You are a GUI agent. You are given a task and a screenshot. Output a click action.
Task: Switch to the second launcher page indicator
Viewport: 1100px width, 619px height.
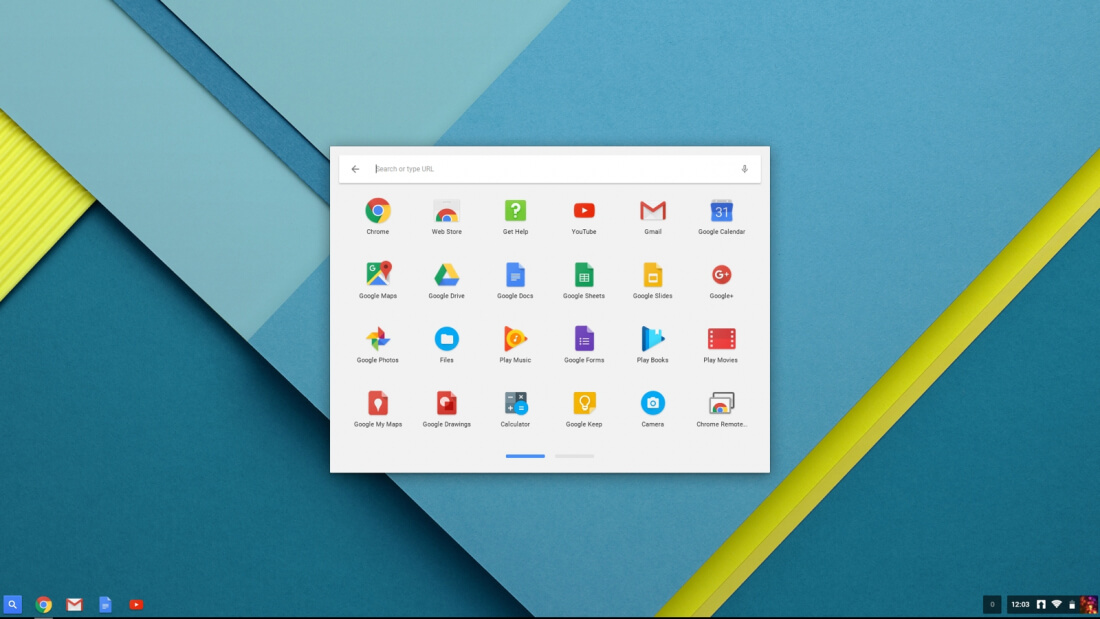coord(575,456)
